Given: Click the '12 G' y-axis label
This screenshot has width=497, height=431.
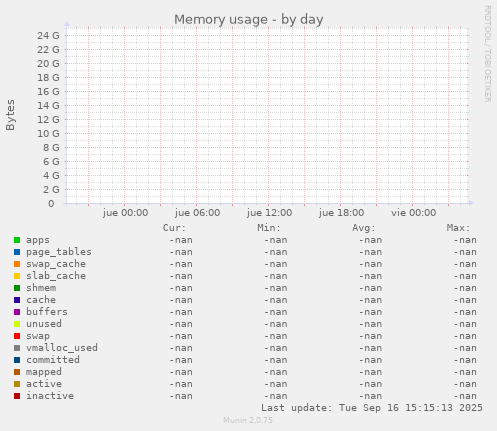Looking at the screenshot, I should click(x=48, y=119).
